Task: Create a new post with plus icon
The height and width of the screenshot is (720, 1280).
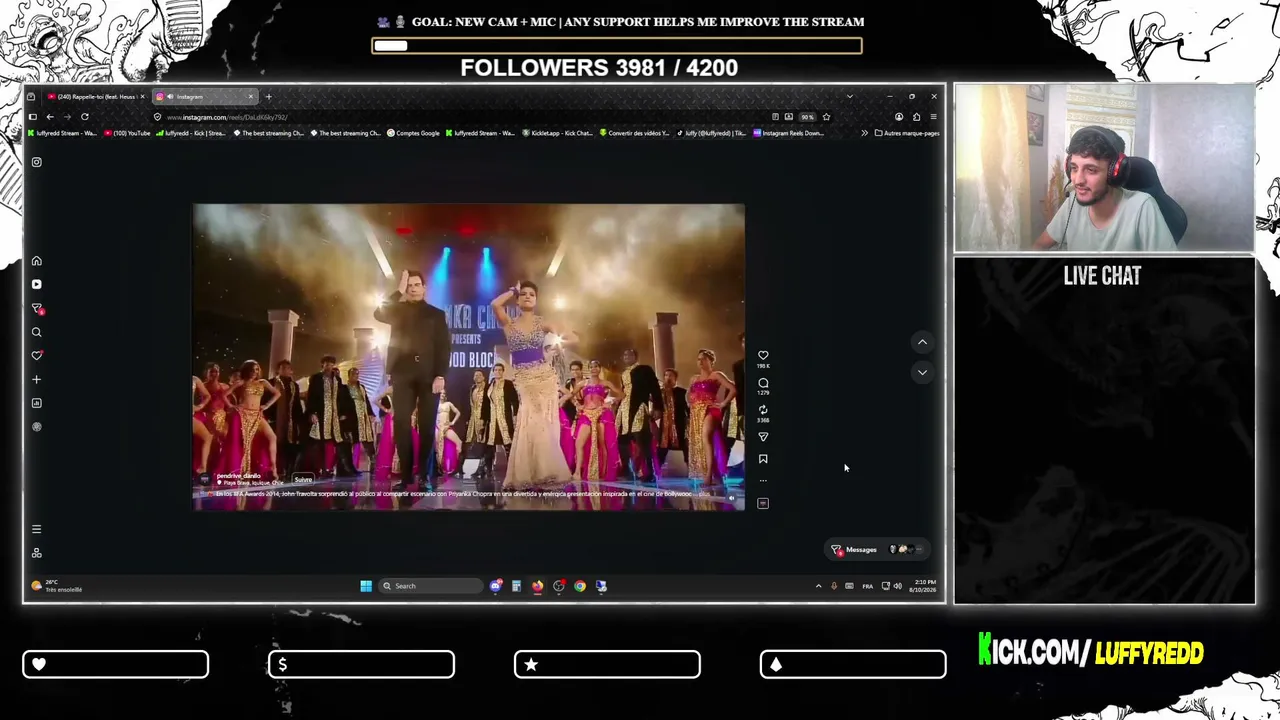Action: click(36, 379)
